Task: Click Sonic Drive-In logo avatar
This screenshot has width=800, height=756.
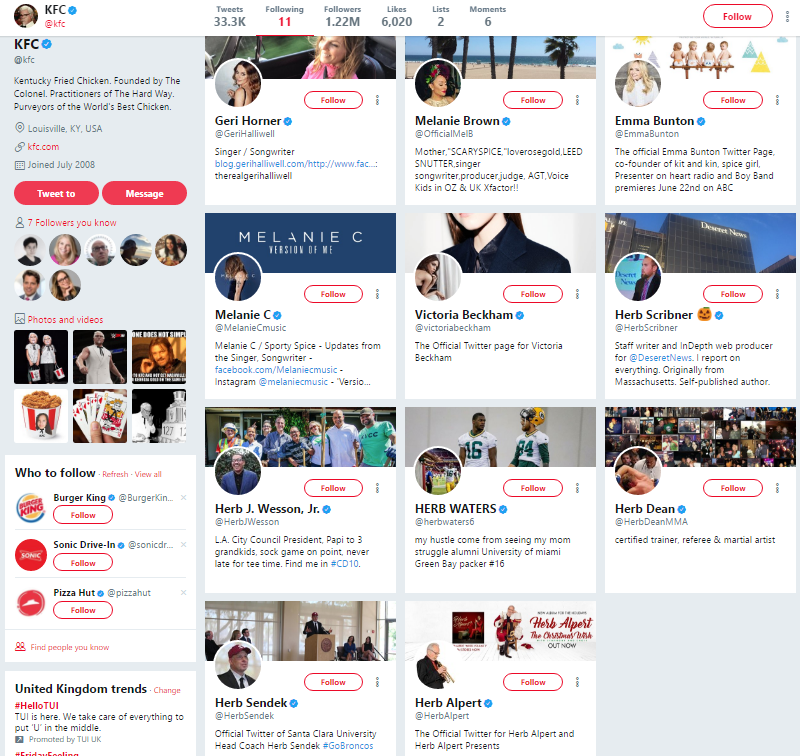Action: coord(31,555)
